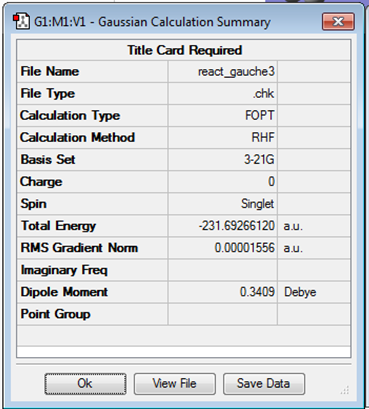Click the RHF calculation method cell
The width and height of the screenshot is (369, 409).
coord(223,137)
